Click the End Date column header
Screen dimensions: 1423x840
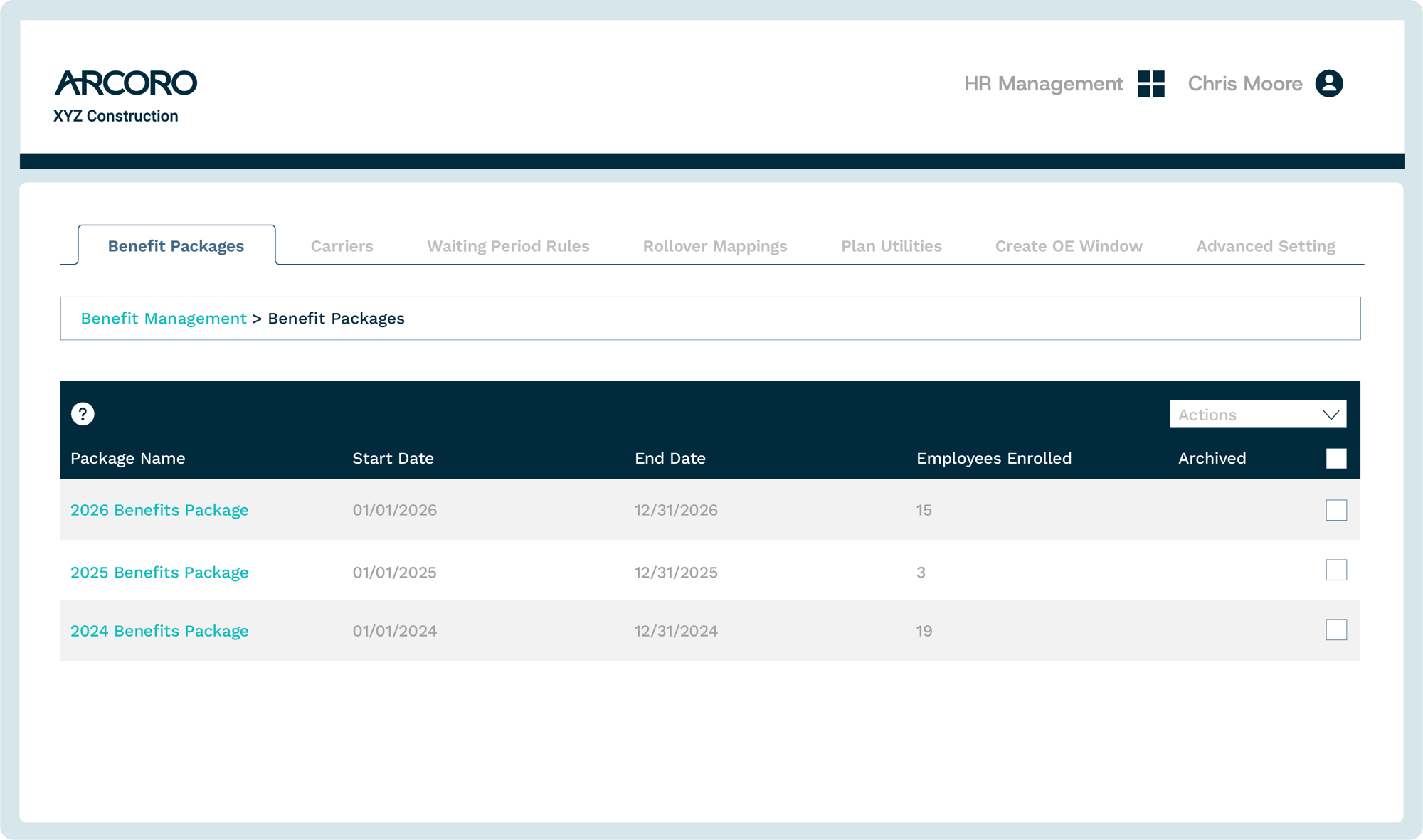tap(670, 458)
